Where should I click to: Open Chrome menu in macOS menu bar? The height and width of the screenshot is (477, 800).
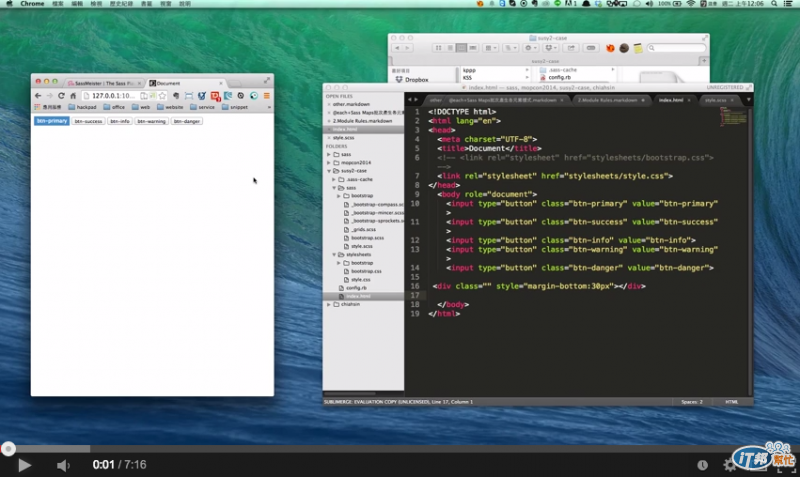pos(32,4)
